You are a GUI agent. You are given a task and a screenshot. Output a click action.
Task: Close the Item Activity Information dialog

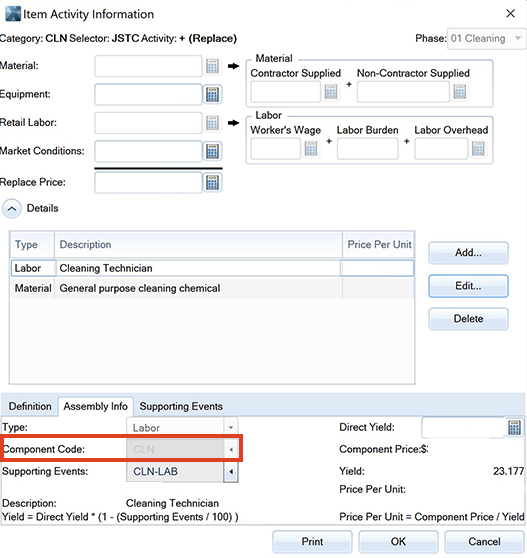pos(511,14)
